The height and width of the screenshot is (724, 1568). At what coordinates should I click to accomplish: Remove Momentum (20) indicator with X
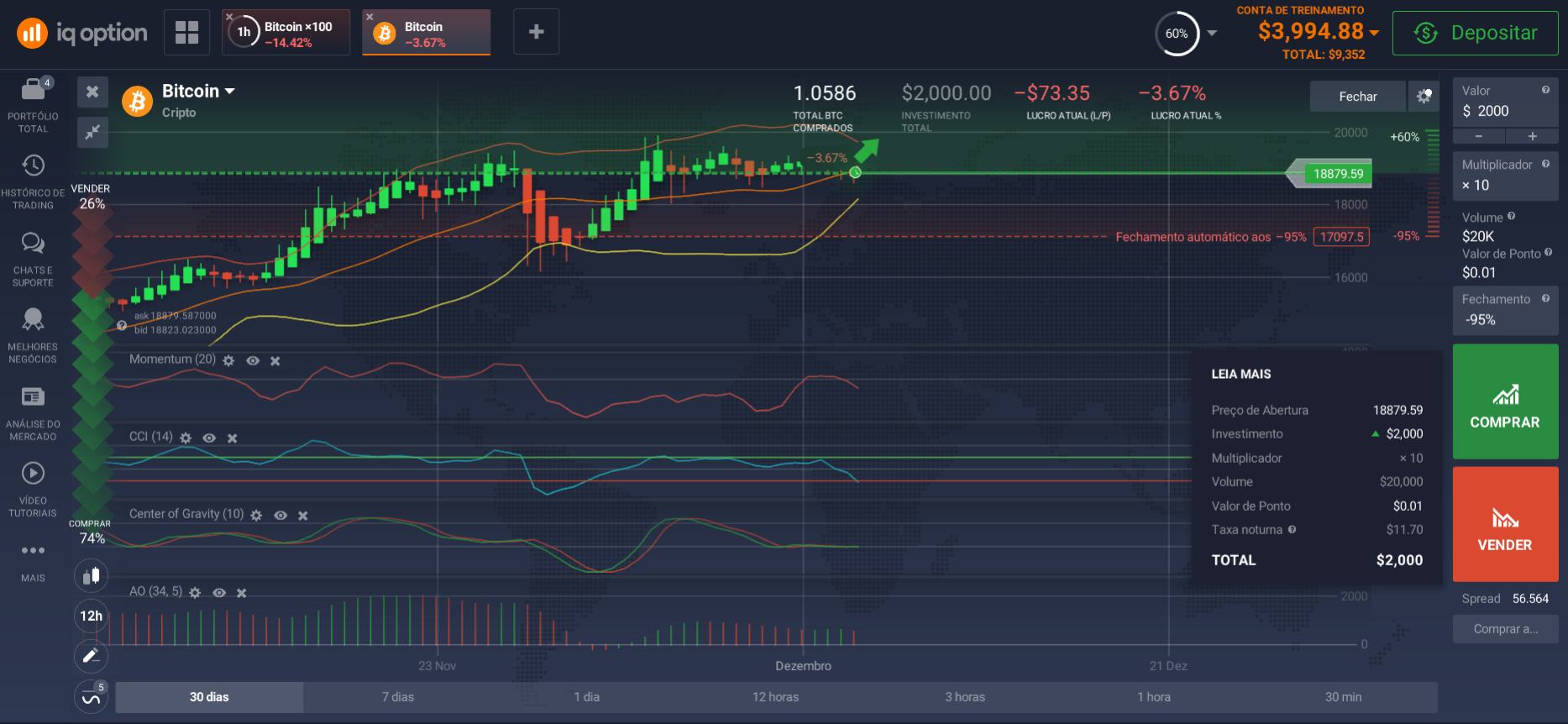pyautogui.click(x=275, y=360)
